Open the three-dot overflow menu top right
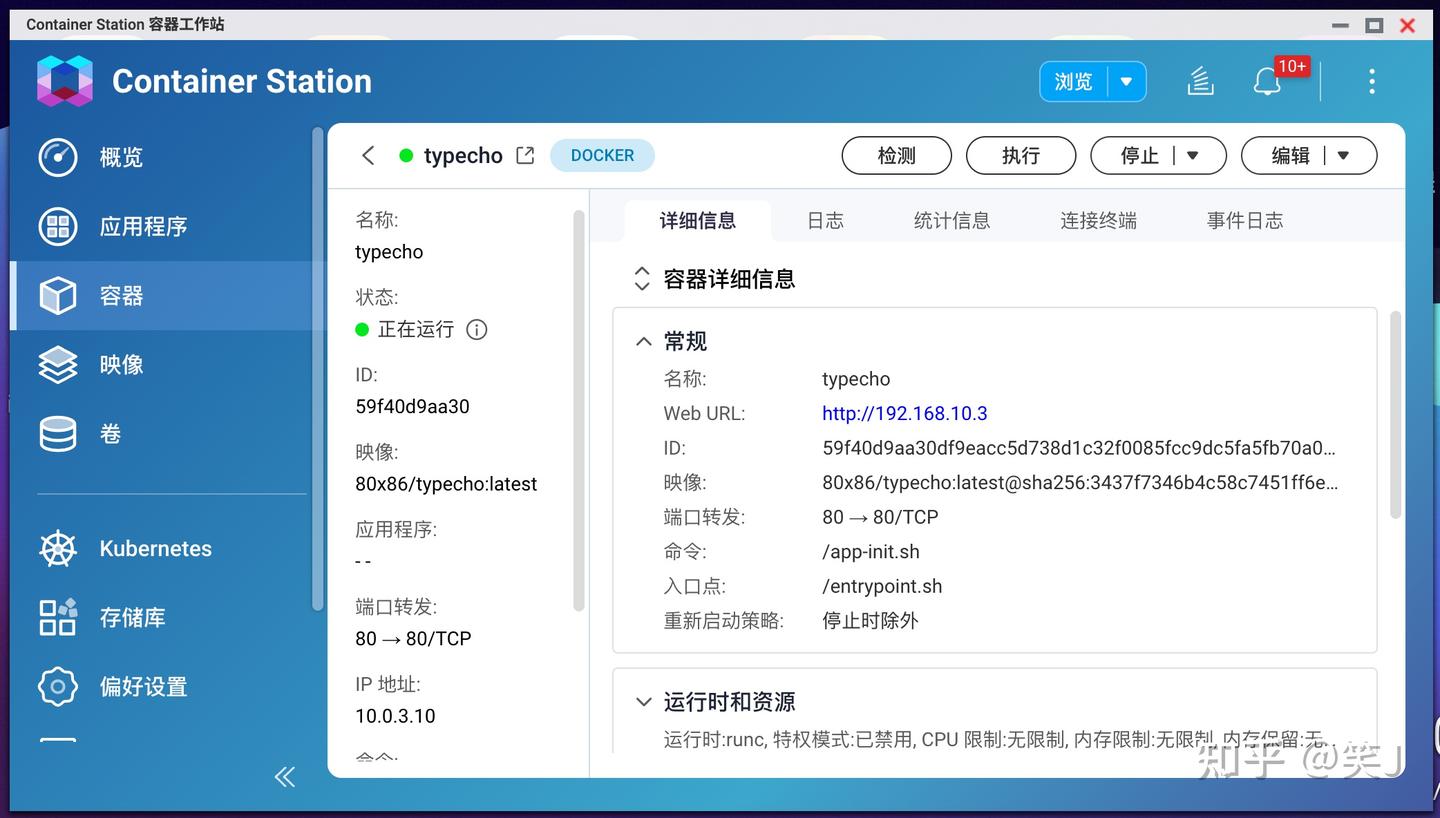This screenshot has height=818, width=1440. (1371, 82)
